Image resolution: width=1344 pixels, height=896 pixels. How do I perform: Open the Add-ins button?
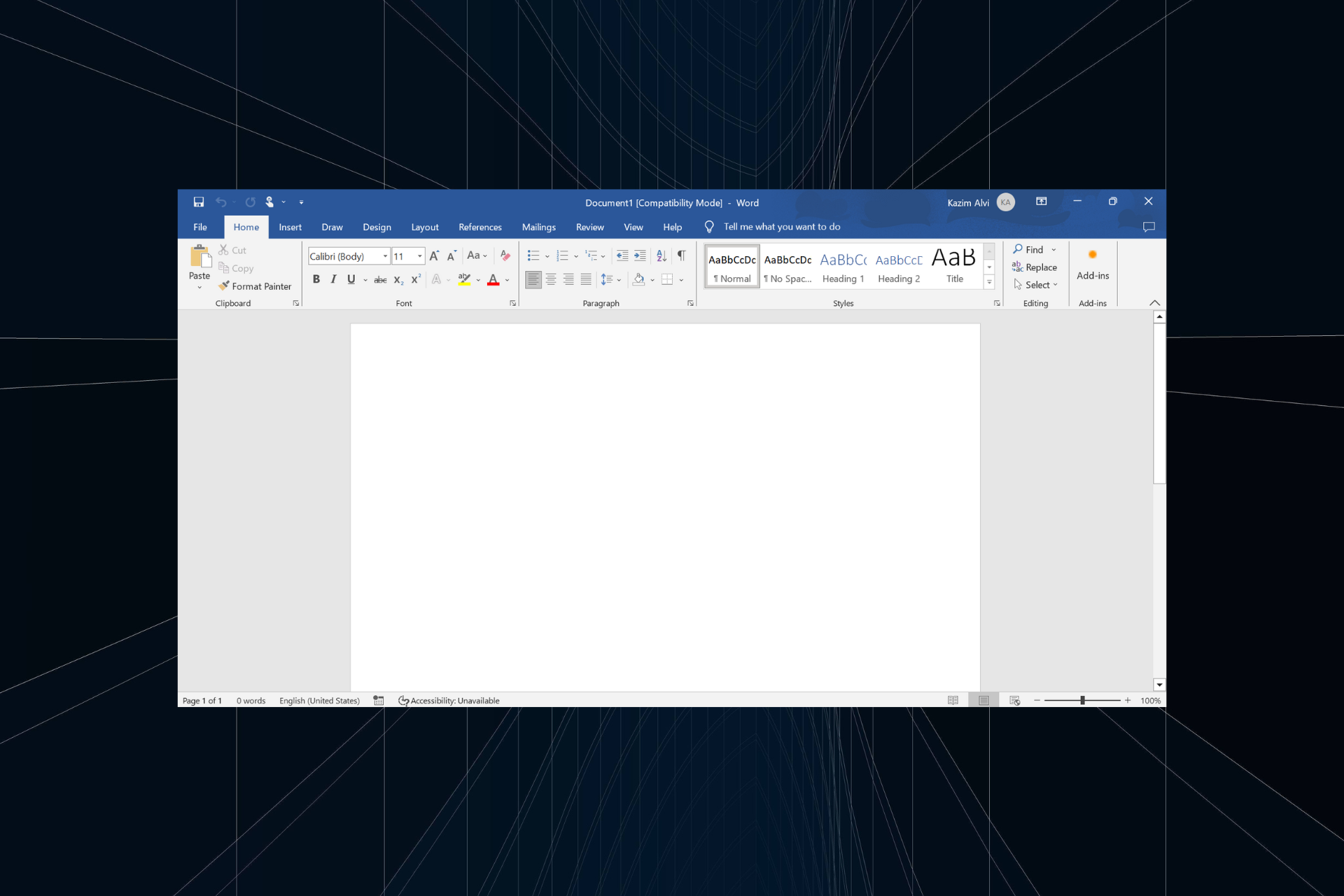coord(1093,265)
